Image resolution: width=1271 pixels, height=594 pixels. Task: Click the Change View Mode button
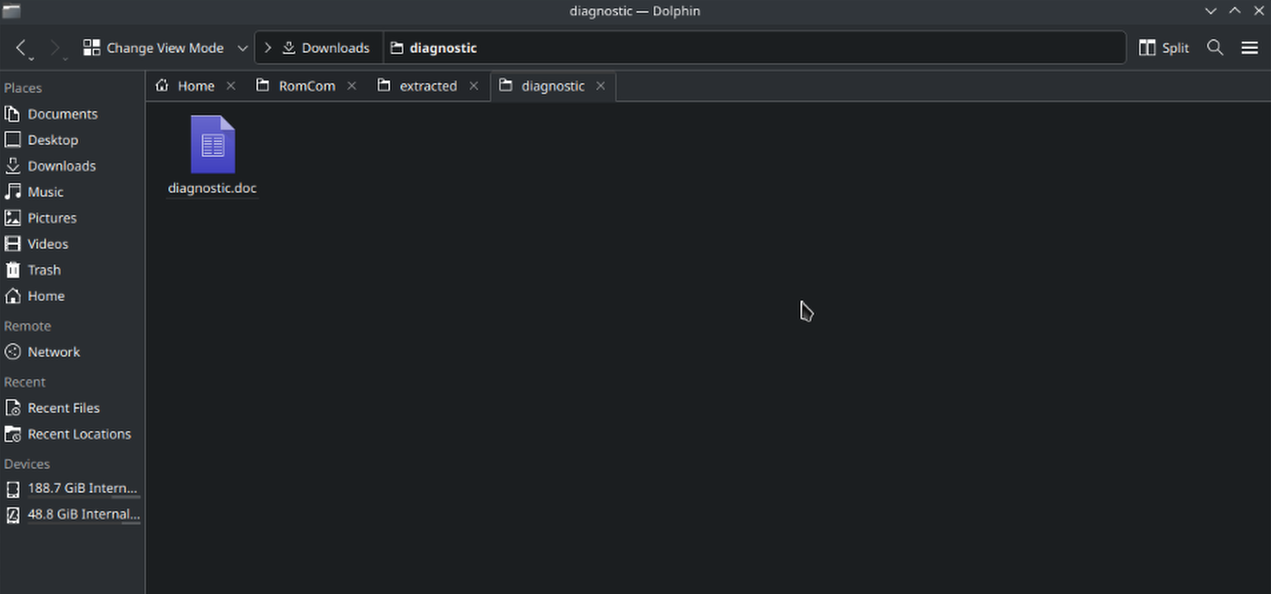point(153,48)
